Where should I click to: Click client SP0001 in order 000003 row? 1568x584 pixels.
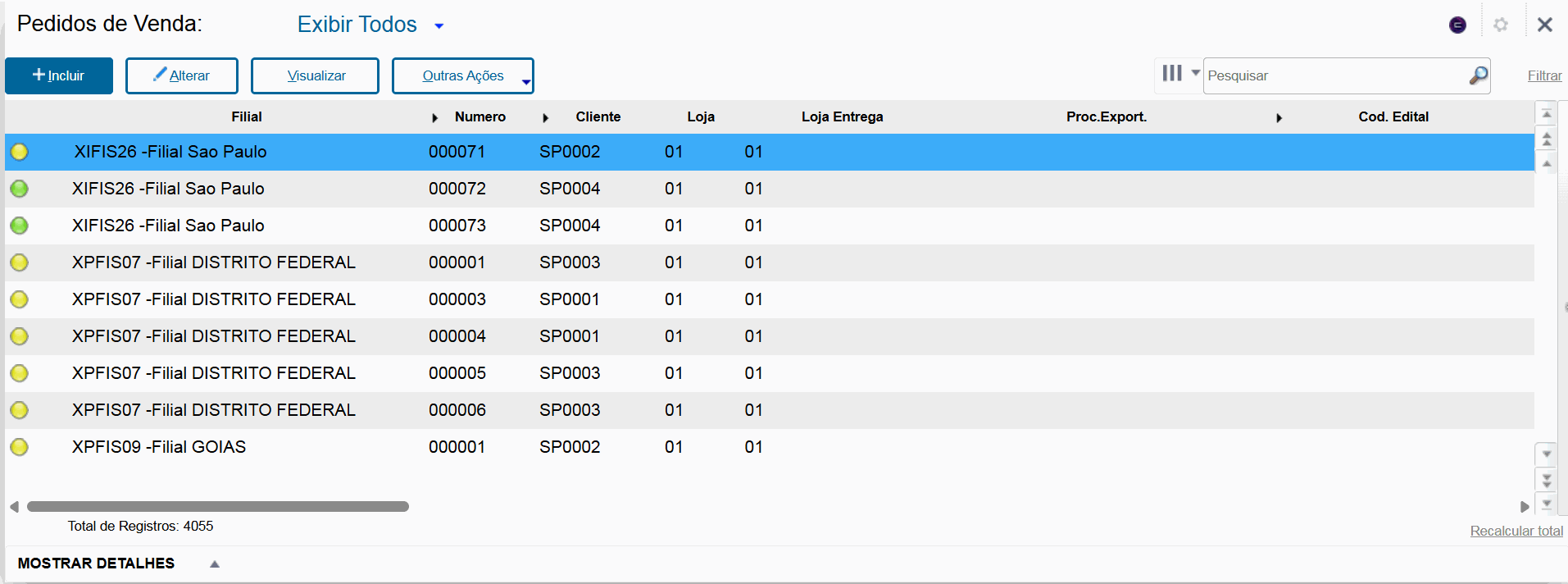pos(570,299)
